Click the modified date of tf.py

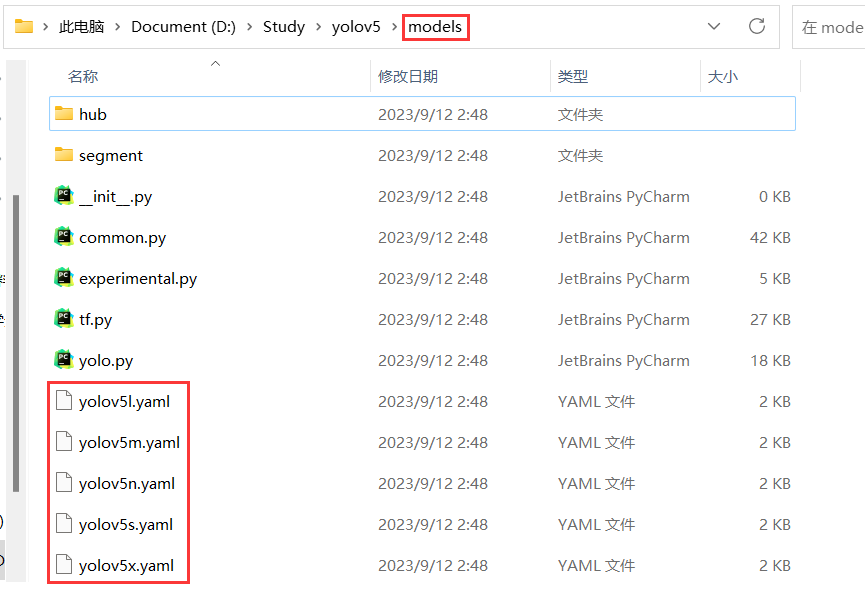tap(433, 320)
